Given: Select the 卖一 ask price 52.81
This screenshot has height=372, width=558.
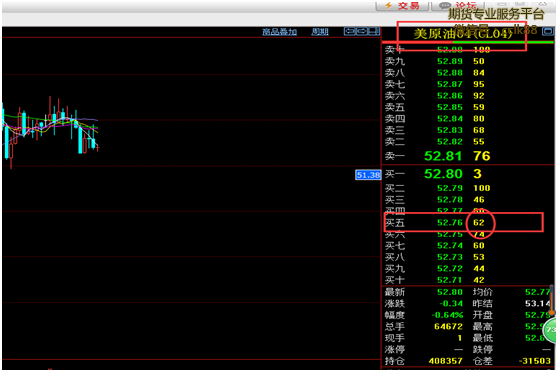Looking at the screenshot, I should [443, 156].
